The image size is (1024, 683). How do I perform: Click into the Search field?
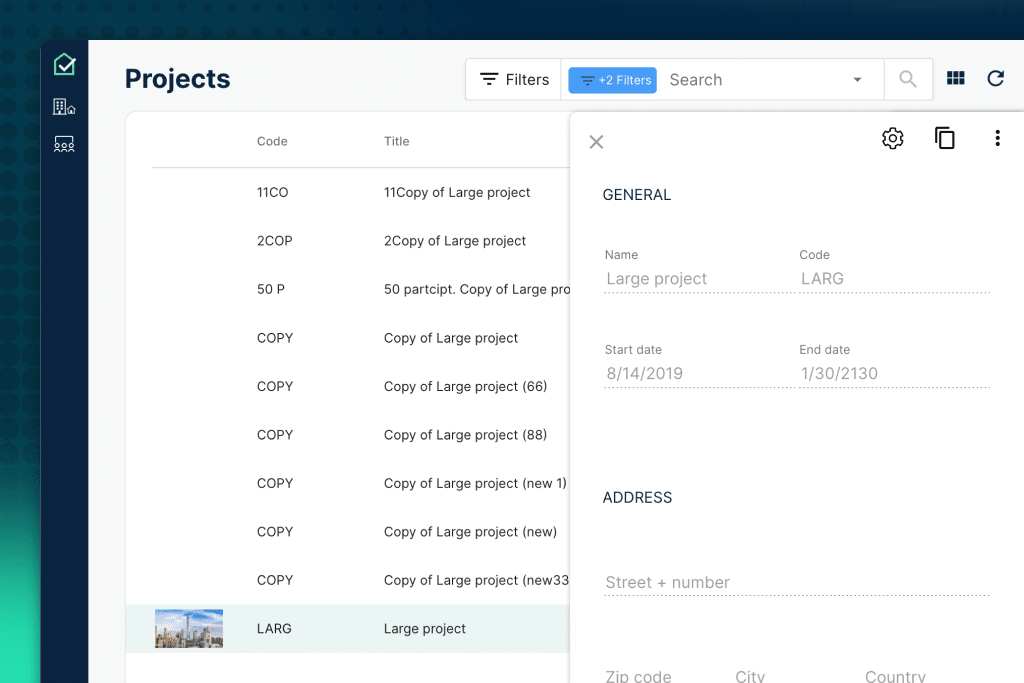point(750,80)
